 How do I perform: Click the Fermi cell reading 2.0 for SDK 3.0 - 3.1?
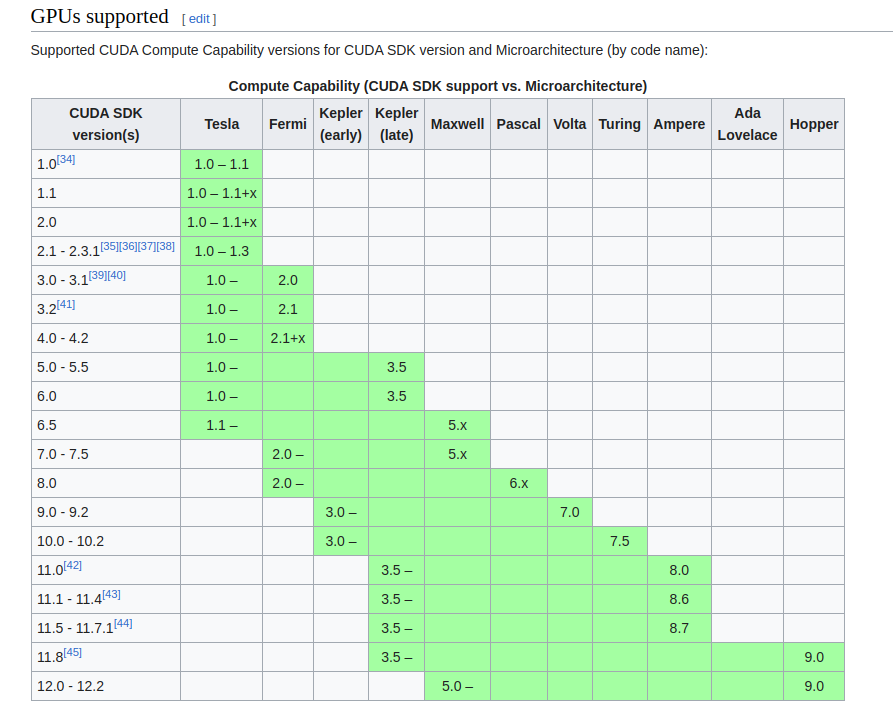pyautogui.click(x=288, y=280)
